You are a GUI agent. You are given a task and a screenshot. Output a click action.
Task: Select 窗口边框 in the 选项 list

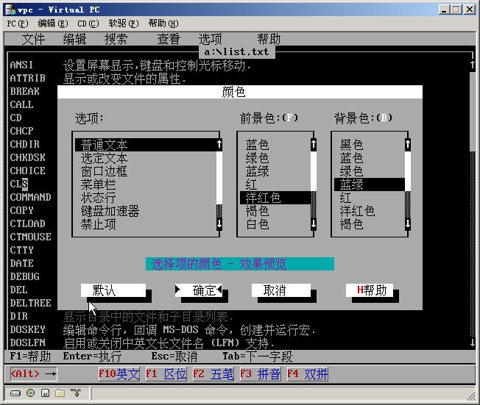pyautogui.click(x=145, y=171)
